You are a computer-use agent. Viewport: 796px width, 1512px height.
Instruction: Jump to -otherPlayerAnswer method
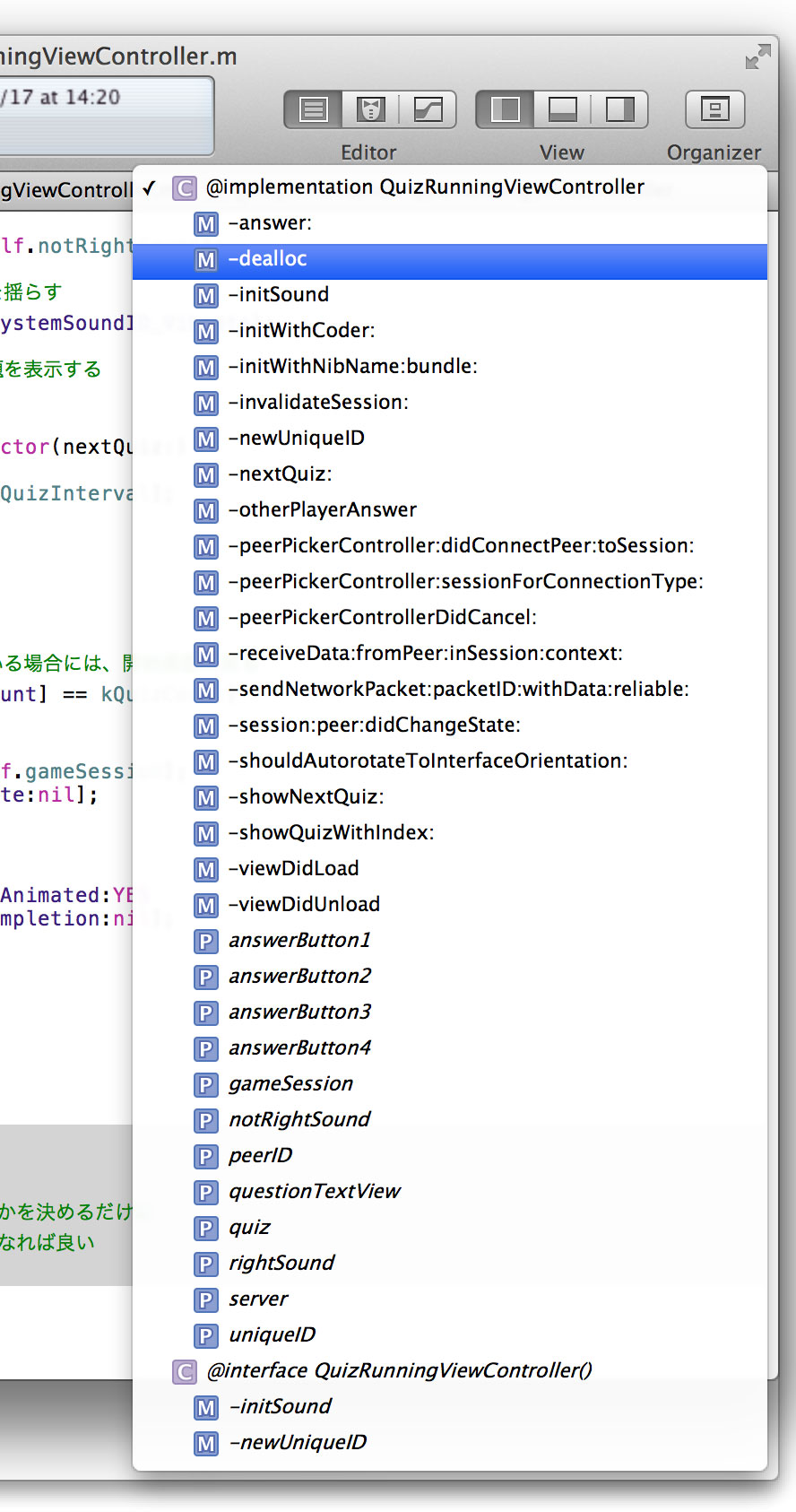450,510
